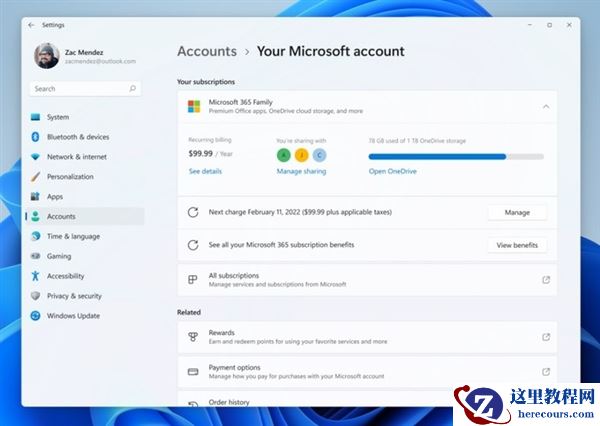Click Zac Mendez account name
This screenshot has width=600, height=426.
coord(84,52)
